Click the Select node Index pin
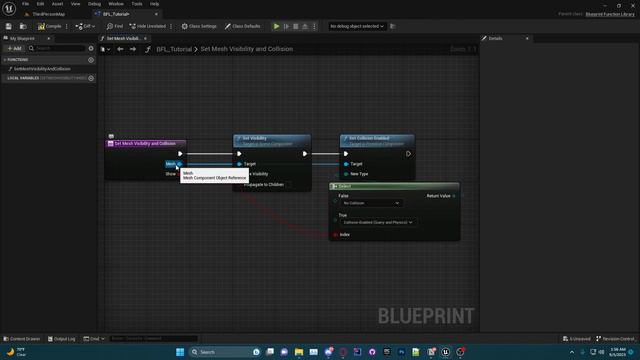Viewport: 640px width, 360px height. tap(336, 235)
